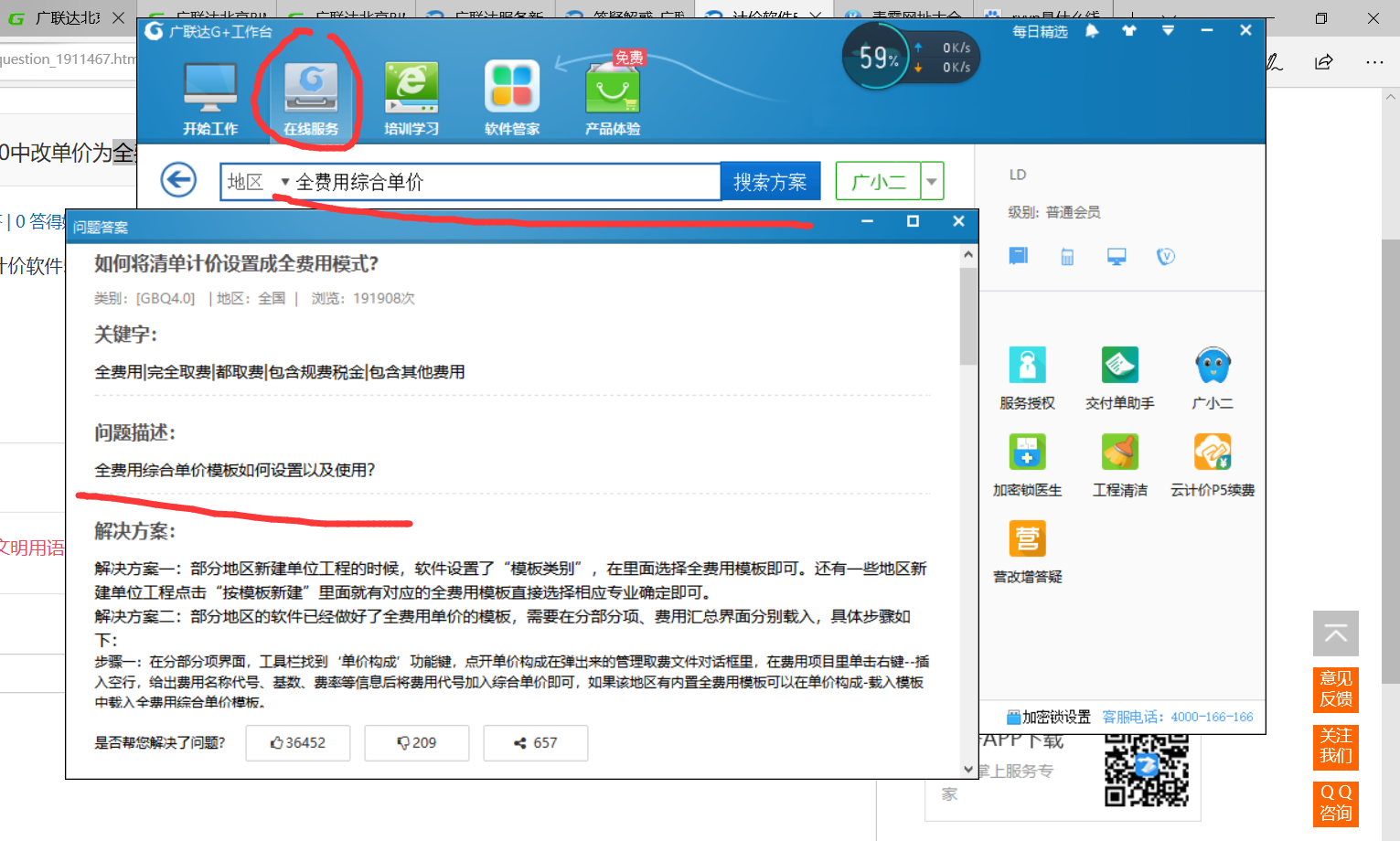Open 云计价P5续费
The height and width of the screenshot is (841, 1400).
pos(1213,465)
